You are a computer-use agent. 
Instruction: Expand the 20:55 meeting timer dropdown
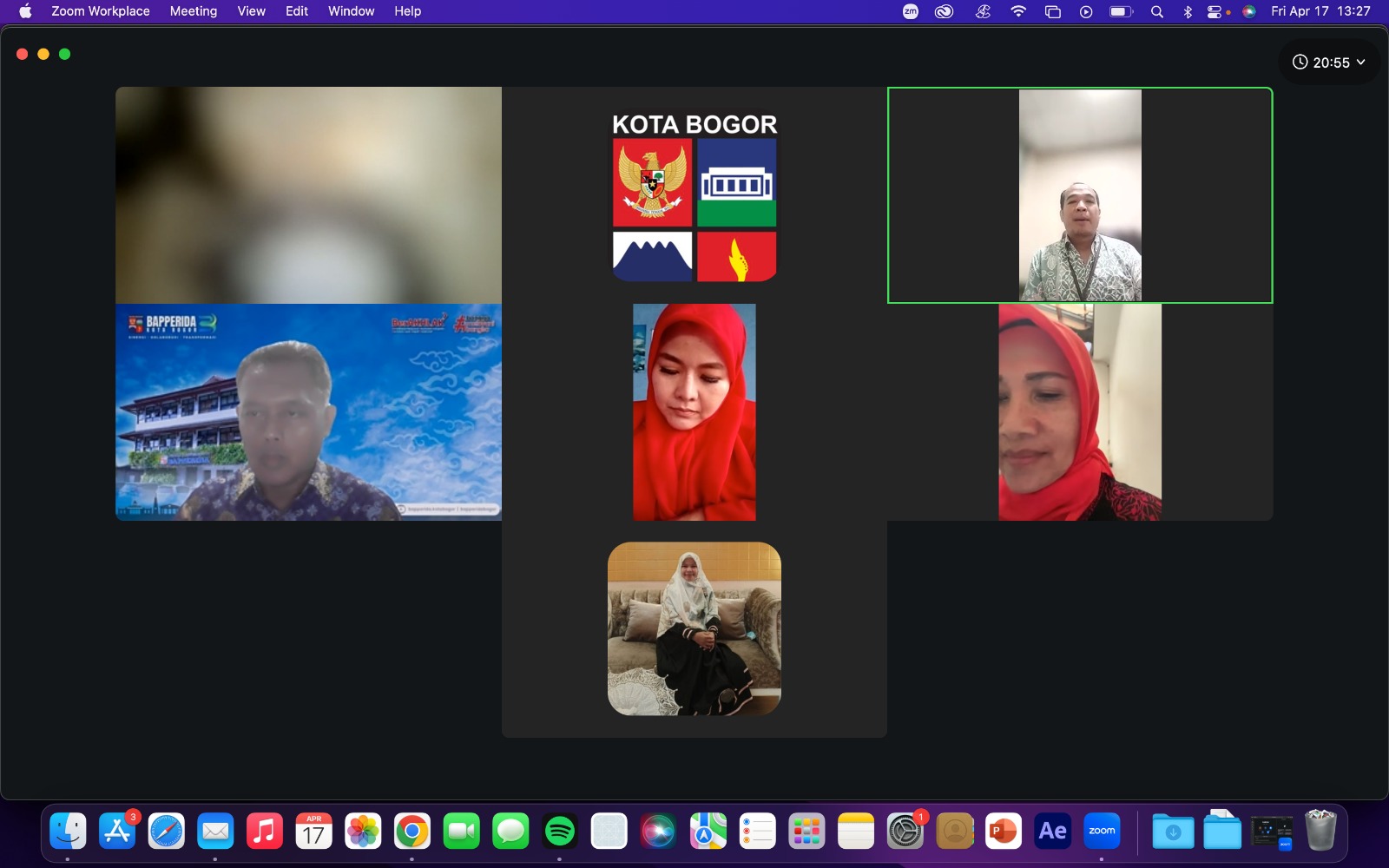tap(1329, 62)
